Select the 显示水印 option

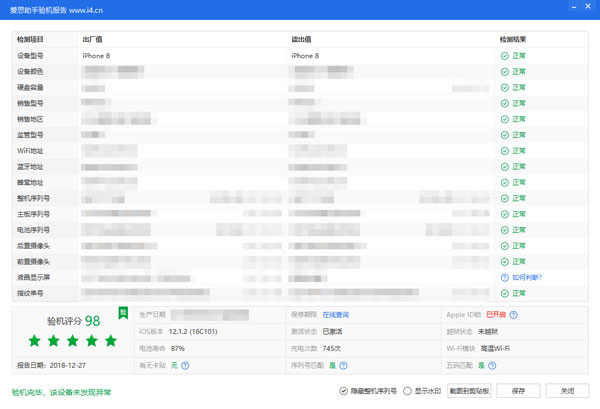point(408,391)
